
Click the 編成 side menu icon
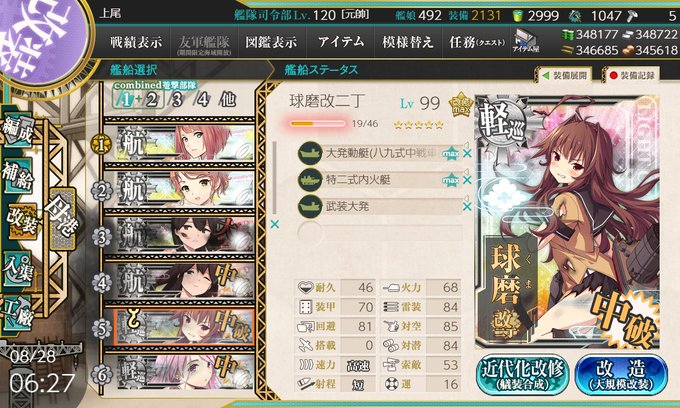pyautogui.click(x=18, y=131)
